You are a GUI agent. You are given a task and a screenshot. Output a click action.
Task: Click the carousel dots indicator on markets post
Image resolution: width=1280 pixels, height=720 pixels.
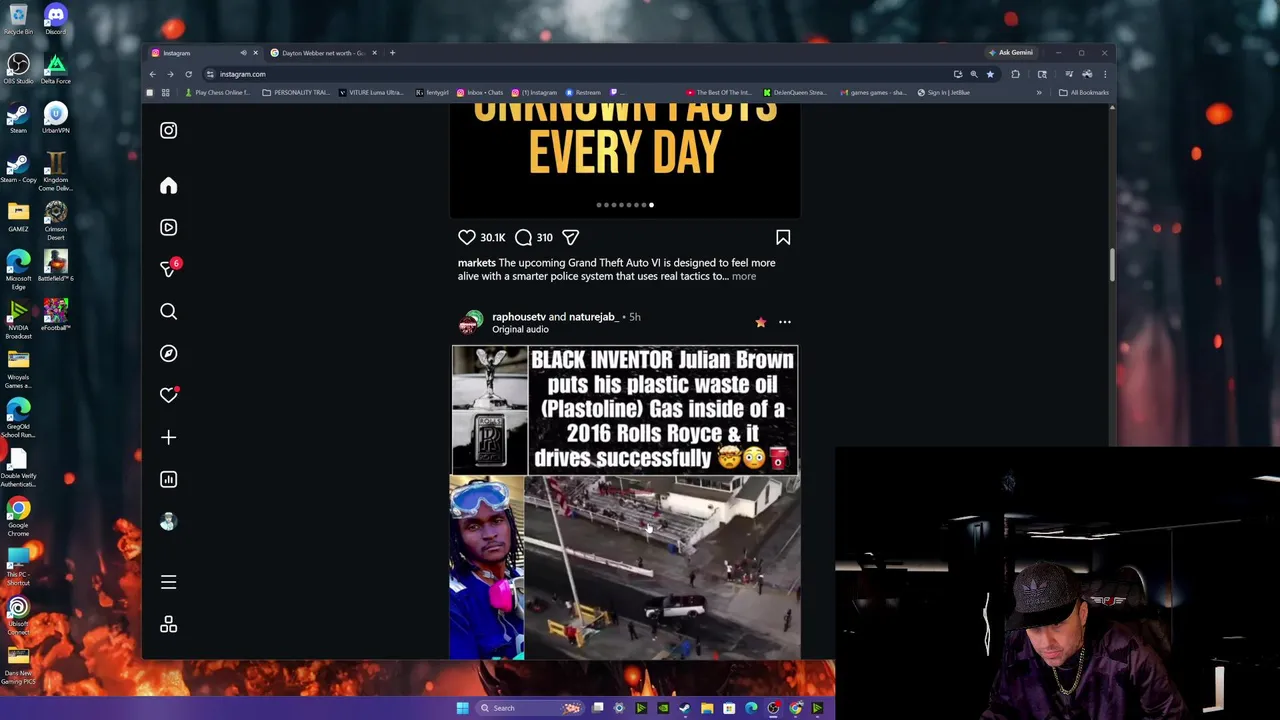tap(625, 205)
